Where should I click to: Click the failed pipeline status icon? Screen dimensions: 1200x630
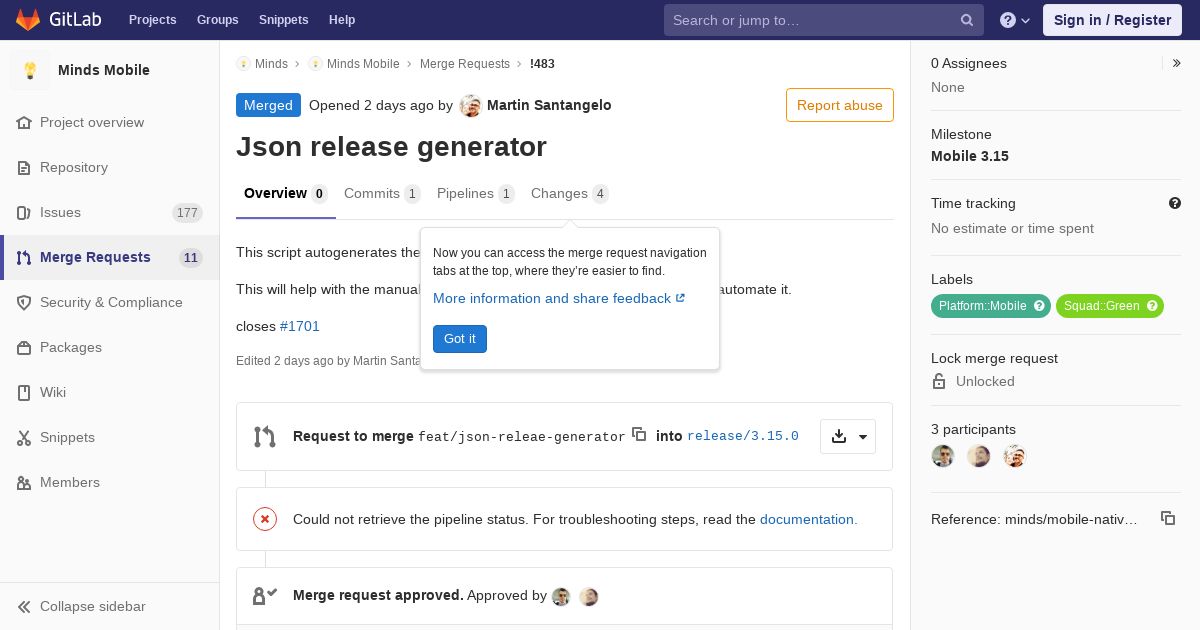pyautogui.click(x=265, y=518)
